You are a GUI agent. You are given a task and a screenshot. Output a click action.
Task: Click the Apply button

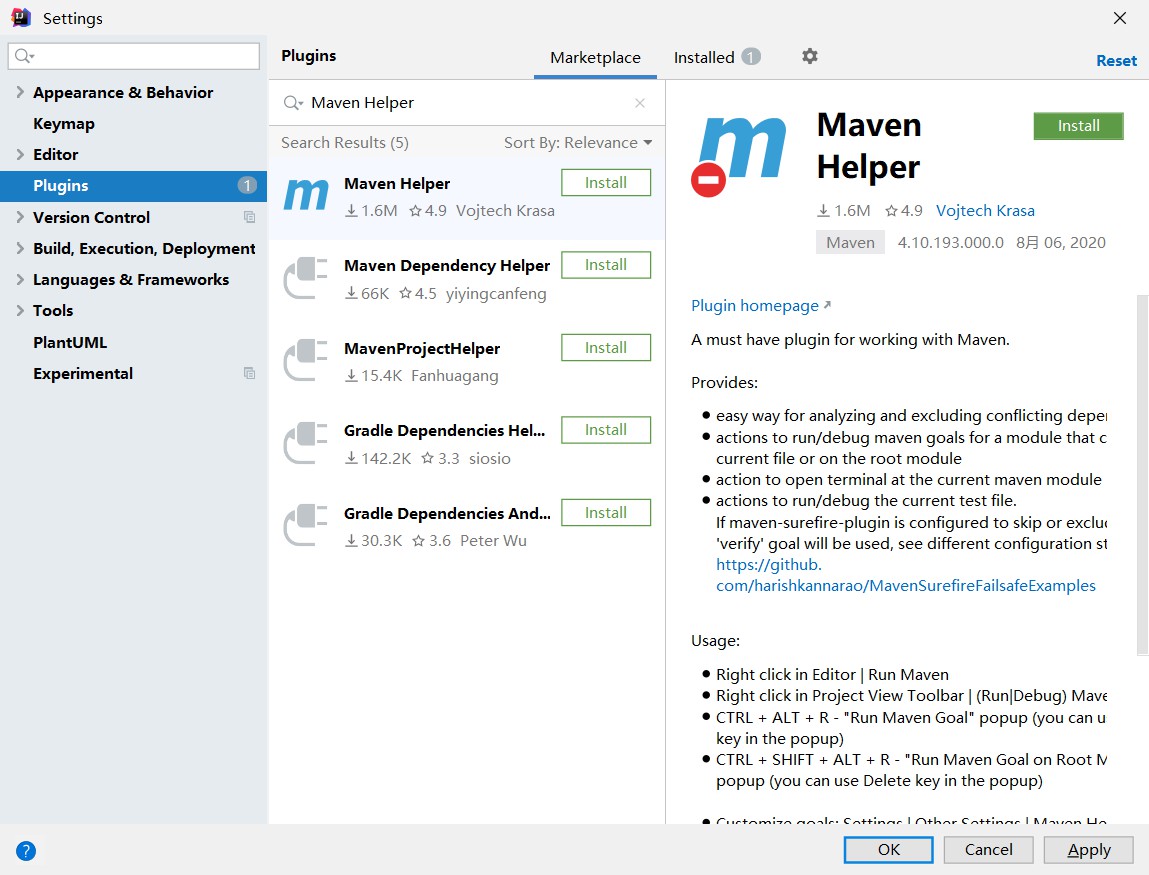click(1088, 850)
